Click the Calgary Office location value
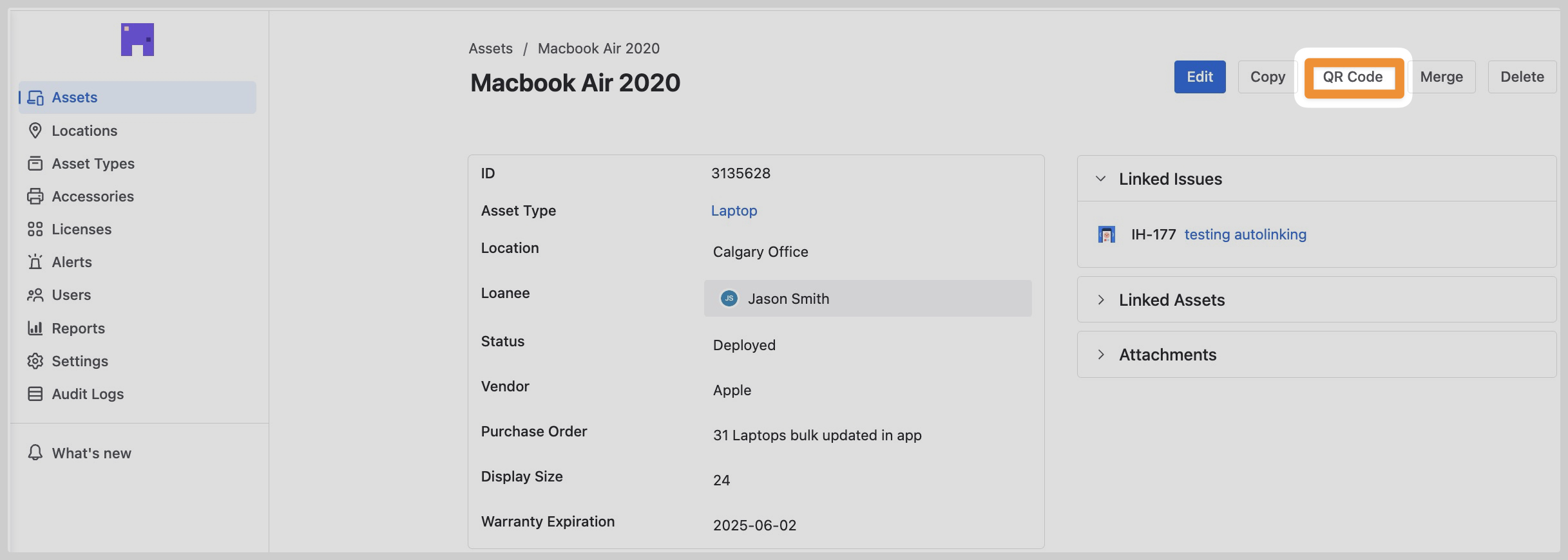This screenshot has height=560, width=1568. [760, 252]
